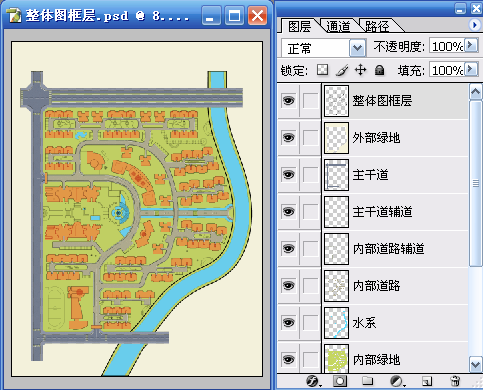
Task: Select the 内部绿地 layer thumbnail
Action: (336, 359)
